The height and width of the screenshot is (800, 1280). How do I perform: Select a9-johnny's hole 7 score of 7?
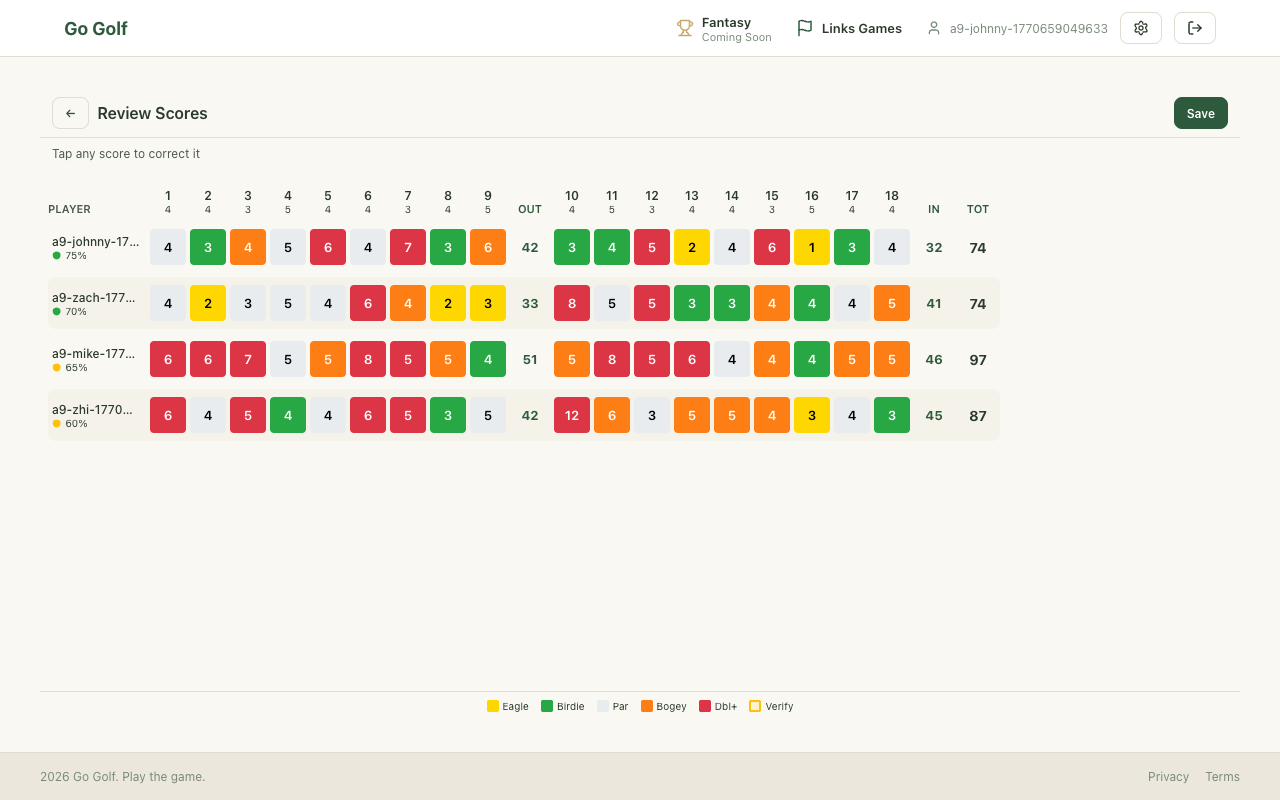click(408, 247)
